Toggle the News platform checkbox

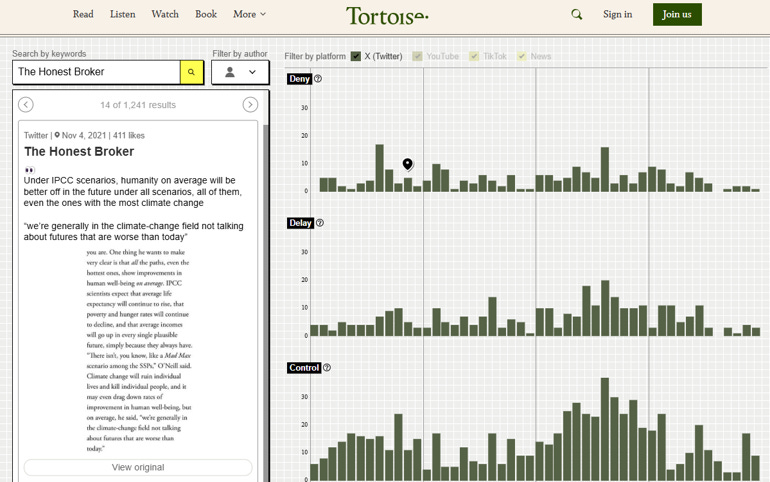(522, 56)
